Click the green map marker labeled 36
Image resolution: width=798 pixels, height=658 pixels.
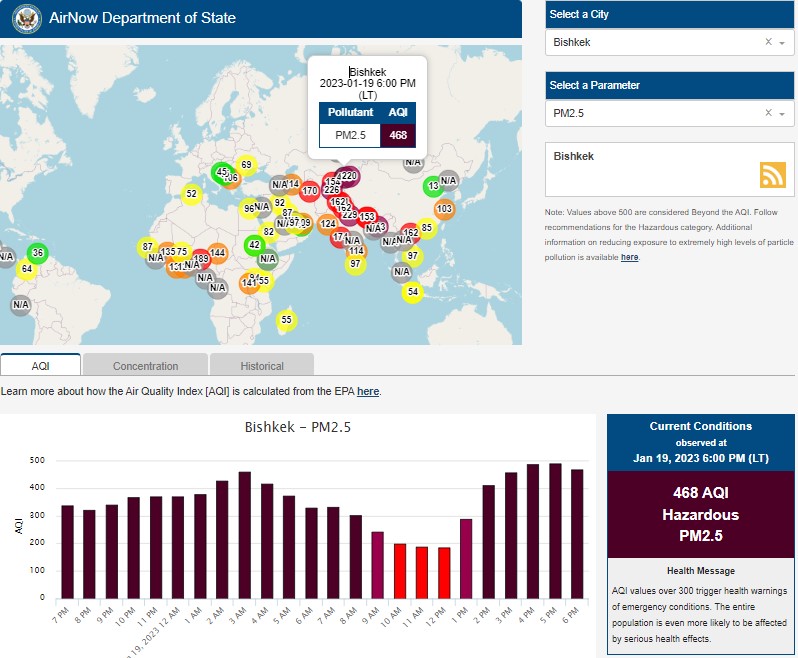point(38,253)
